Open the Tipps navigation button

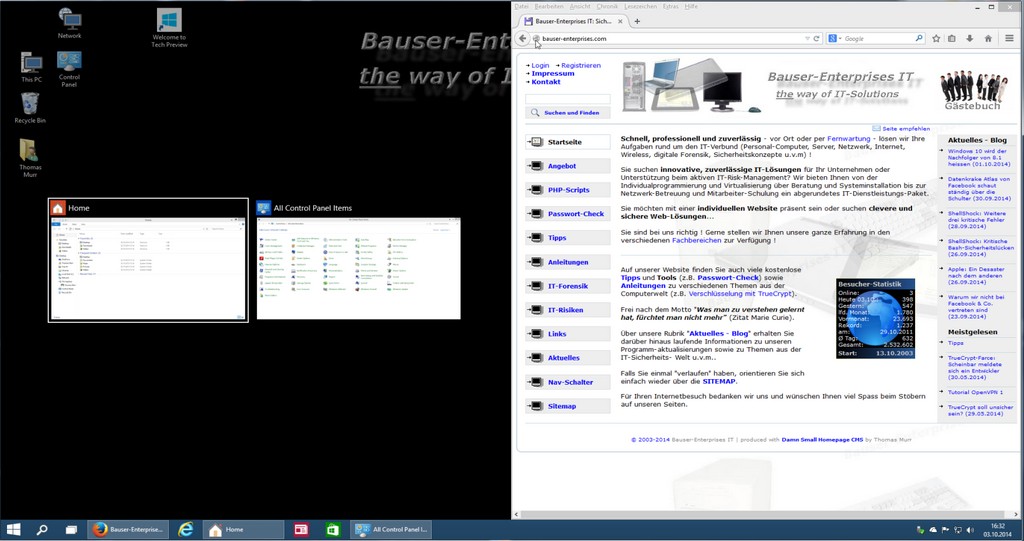coord(568,238)
